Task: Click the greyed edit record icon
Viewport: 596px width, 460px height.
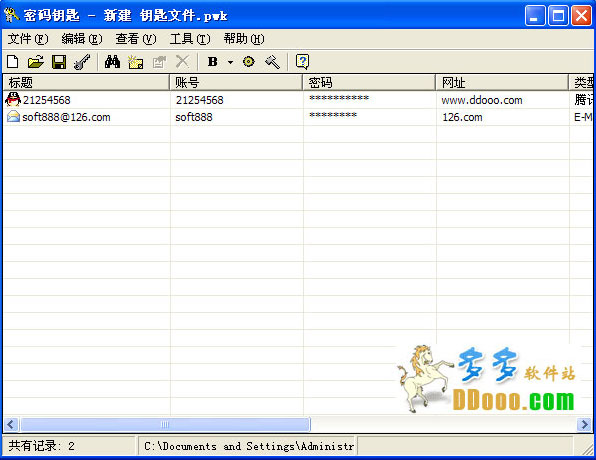Action: click(x=159, y=62)
